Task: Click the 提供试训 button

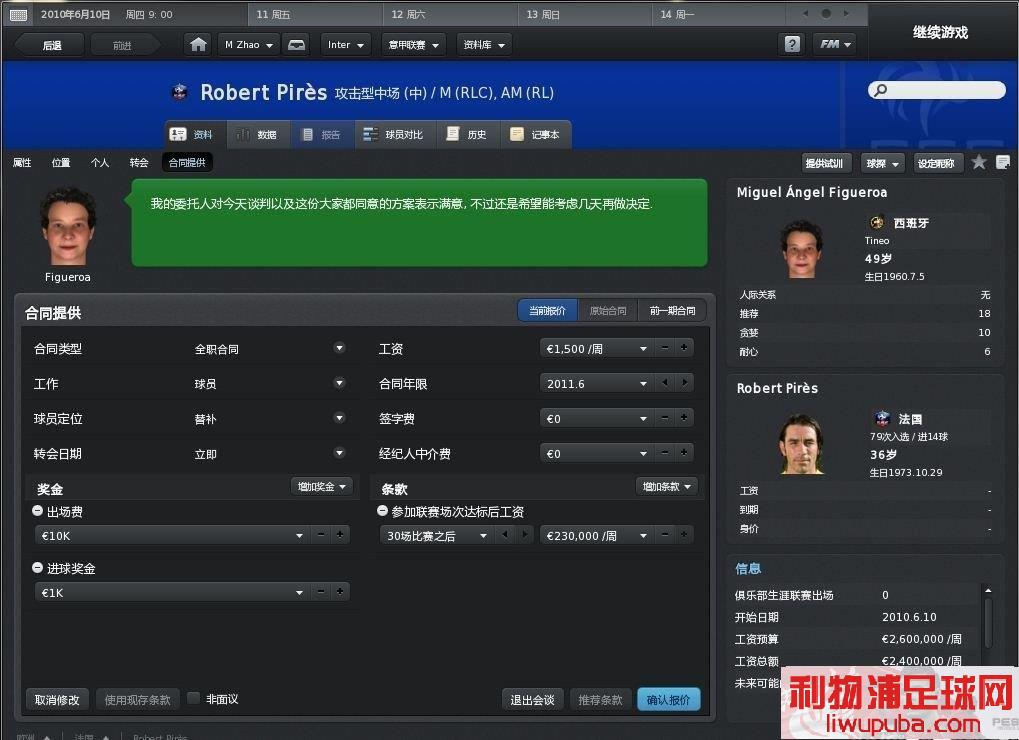Action: coord(824,163)
